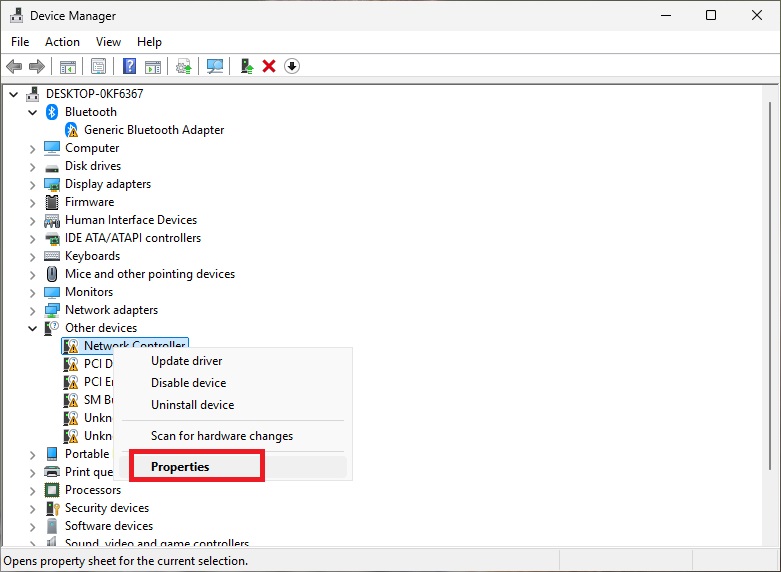Viewport: 781px width, 572px height.
Task: Click the Other devices question mark icon
Action: tap(52, 327)
